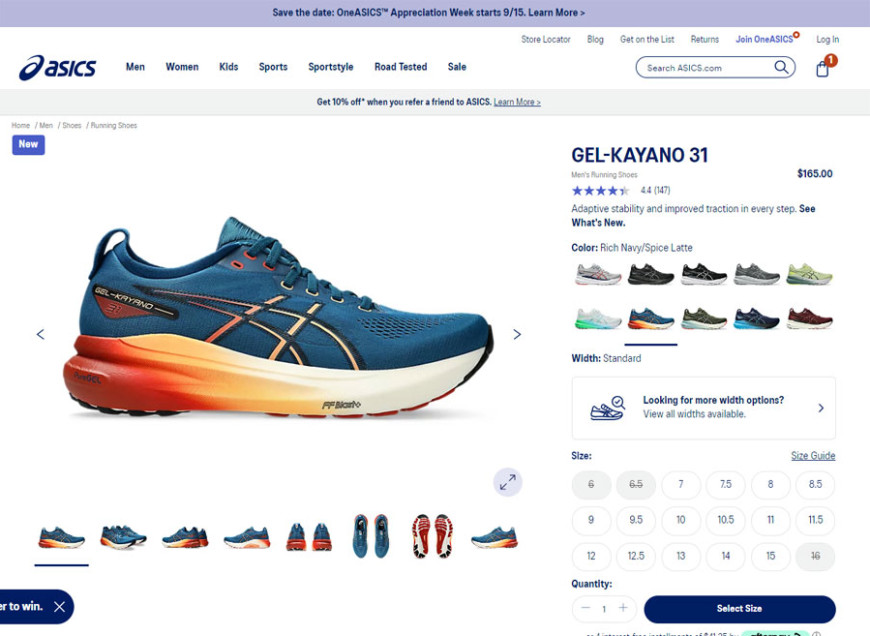
Task: Click the Log In link
Action: (827, 39)
